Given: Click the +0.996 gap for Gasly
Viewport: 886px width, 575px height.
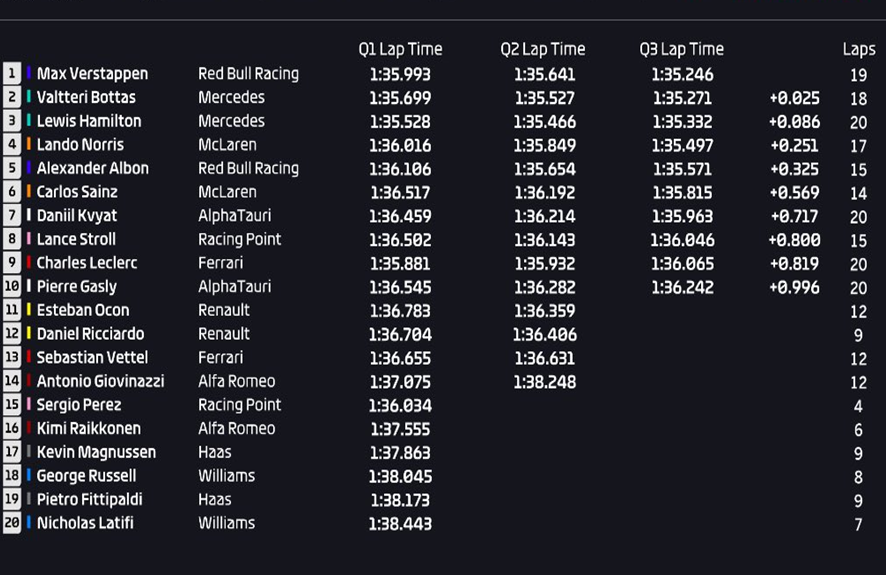Looking at the screenshot, I should 794,288.
